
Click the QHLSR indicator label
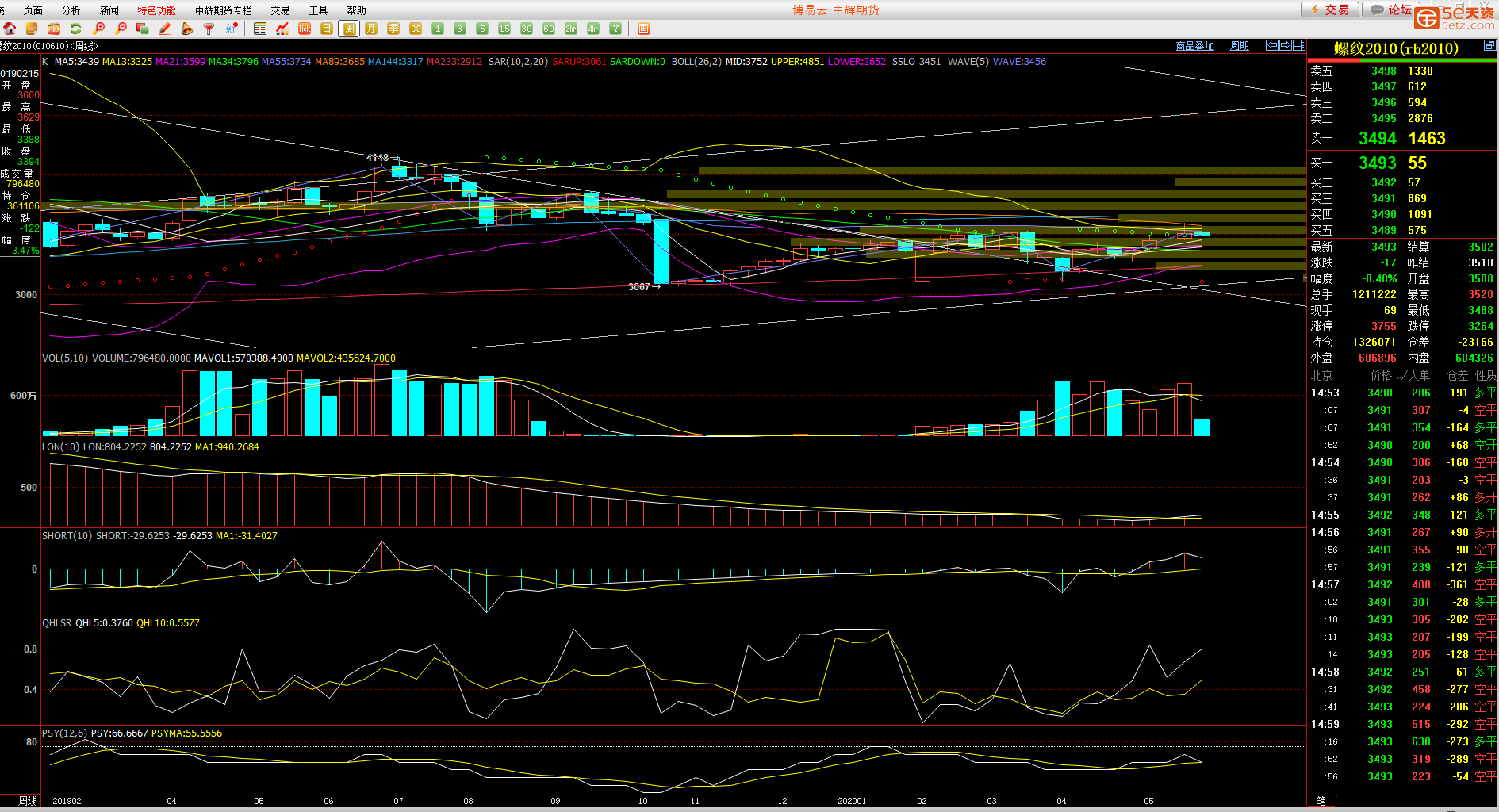coord(57,623)
